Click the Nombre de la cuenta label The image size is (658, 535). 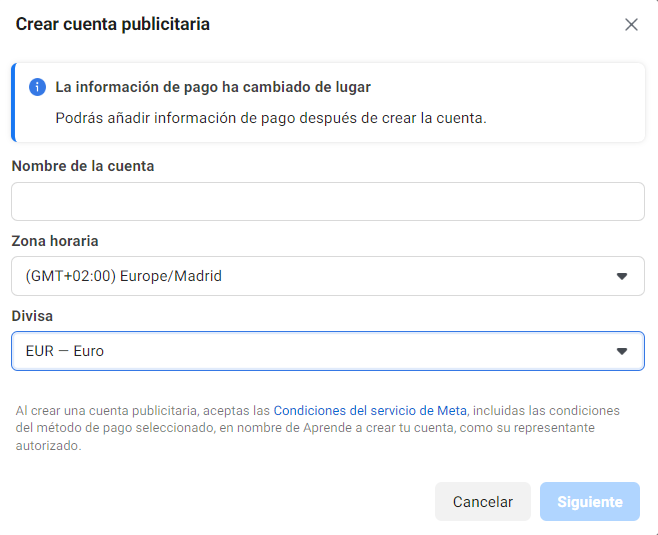83,166
